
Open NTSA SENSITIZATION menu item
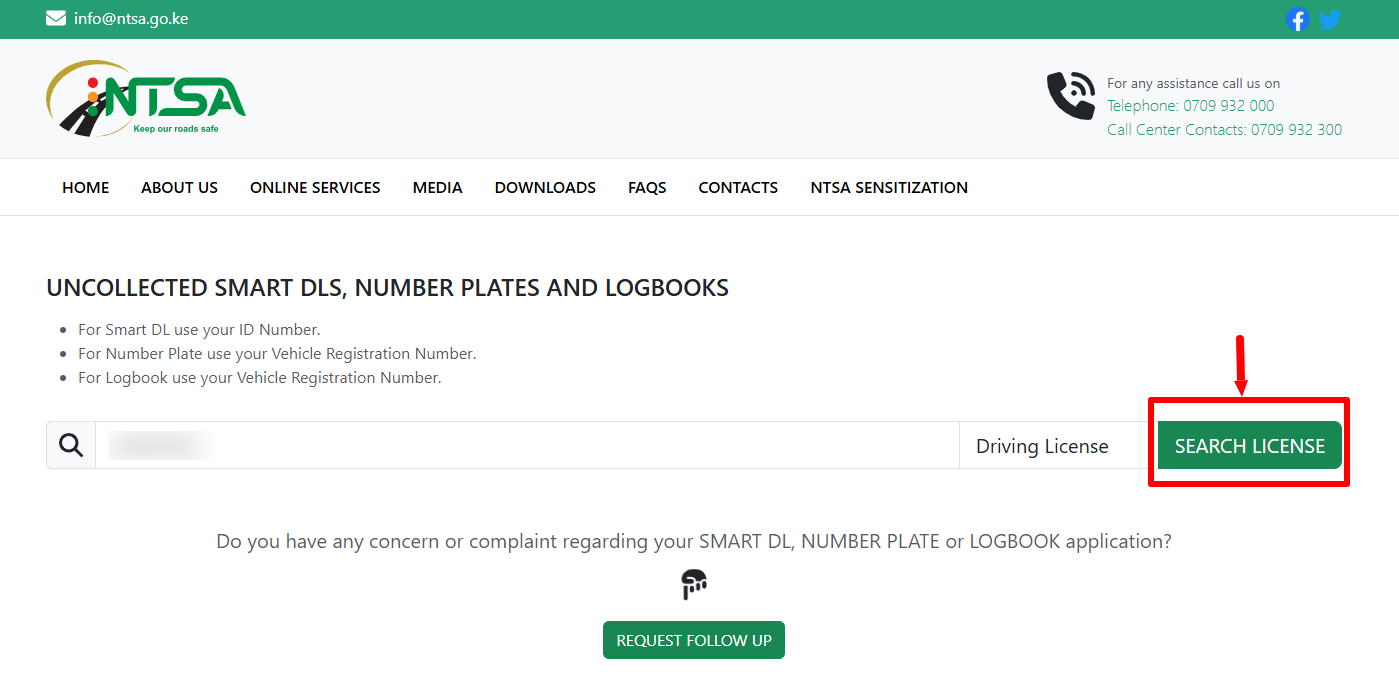point(889,187)
